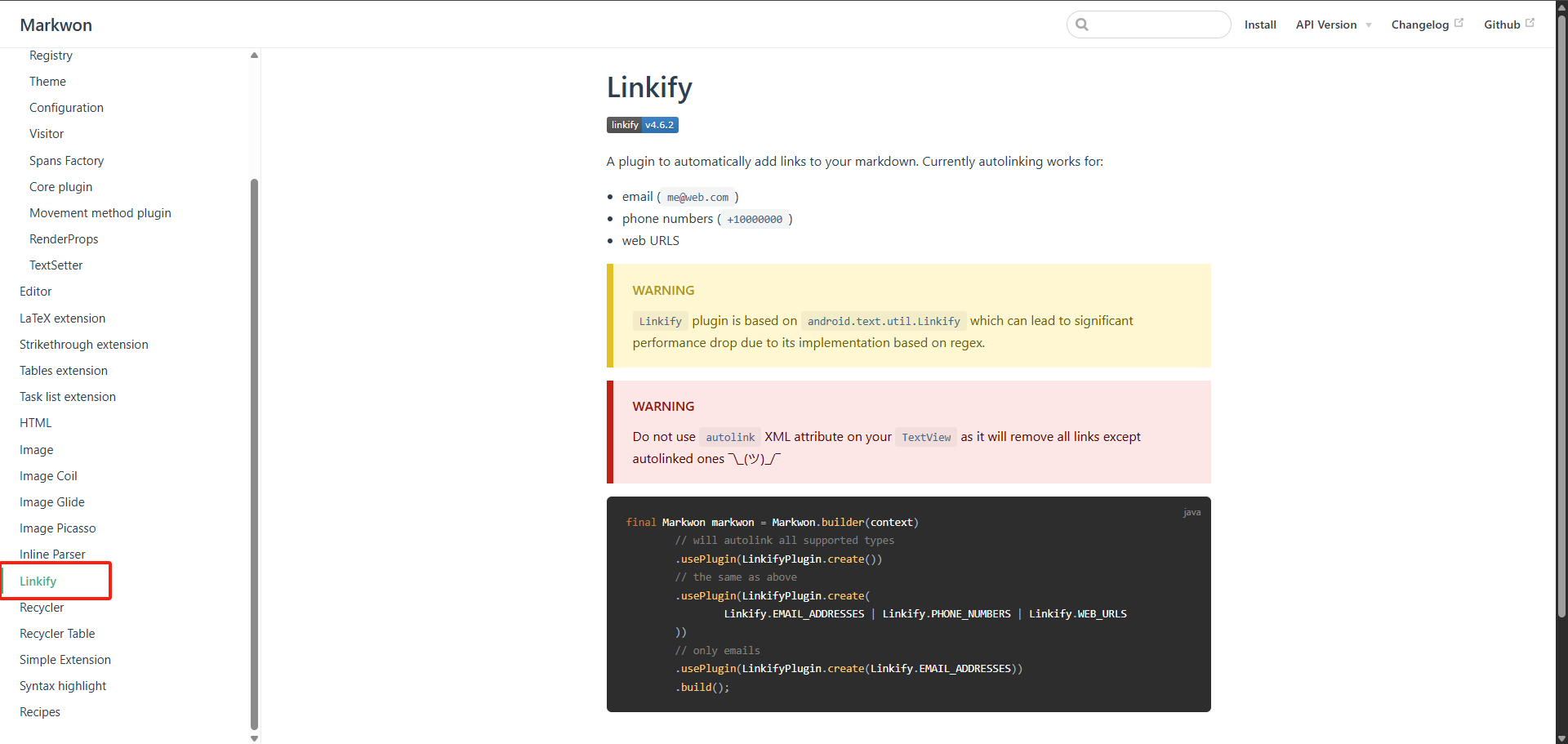Open the Core plugin documentation
Screen dimensions: 1568x744
click(x=60, y=186)
